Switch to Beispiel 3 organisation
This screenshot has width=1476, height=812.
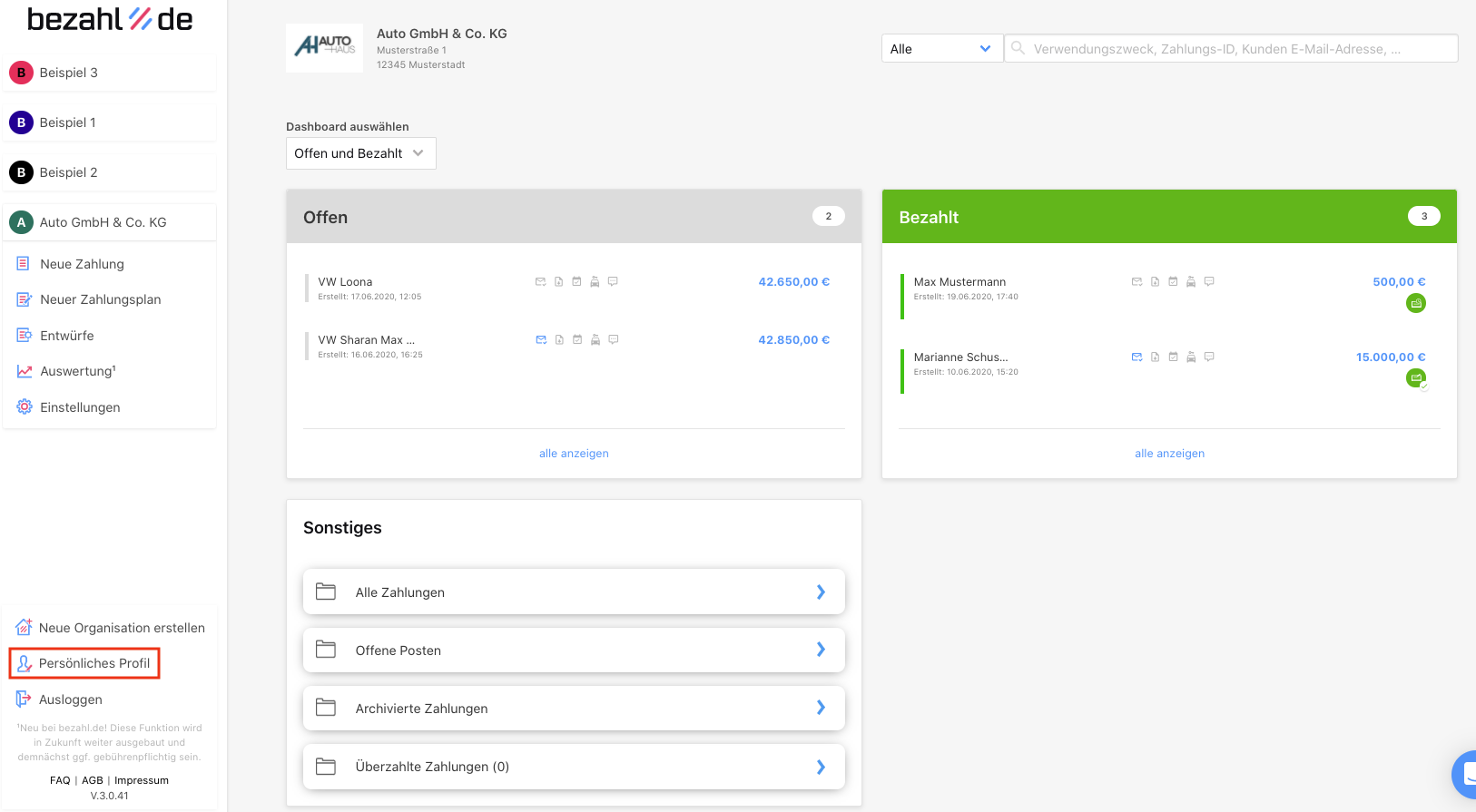(x=109, y=73)
